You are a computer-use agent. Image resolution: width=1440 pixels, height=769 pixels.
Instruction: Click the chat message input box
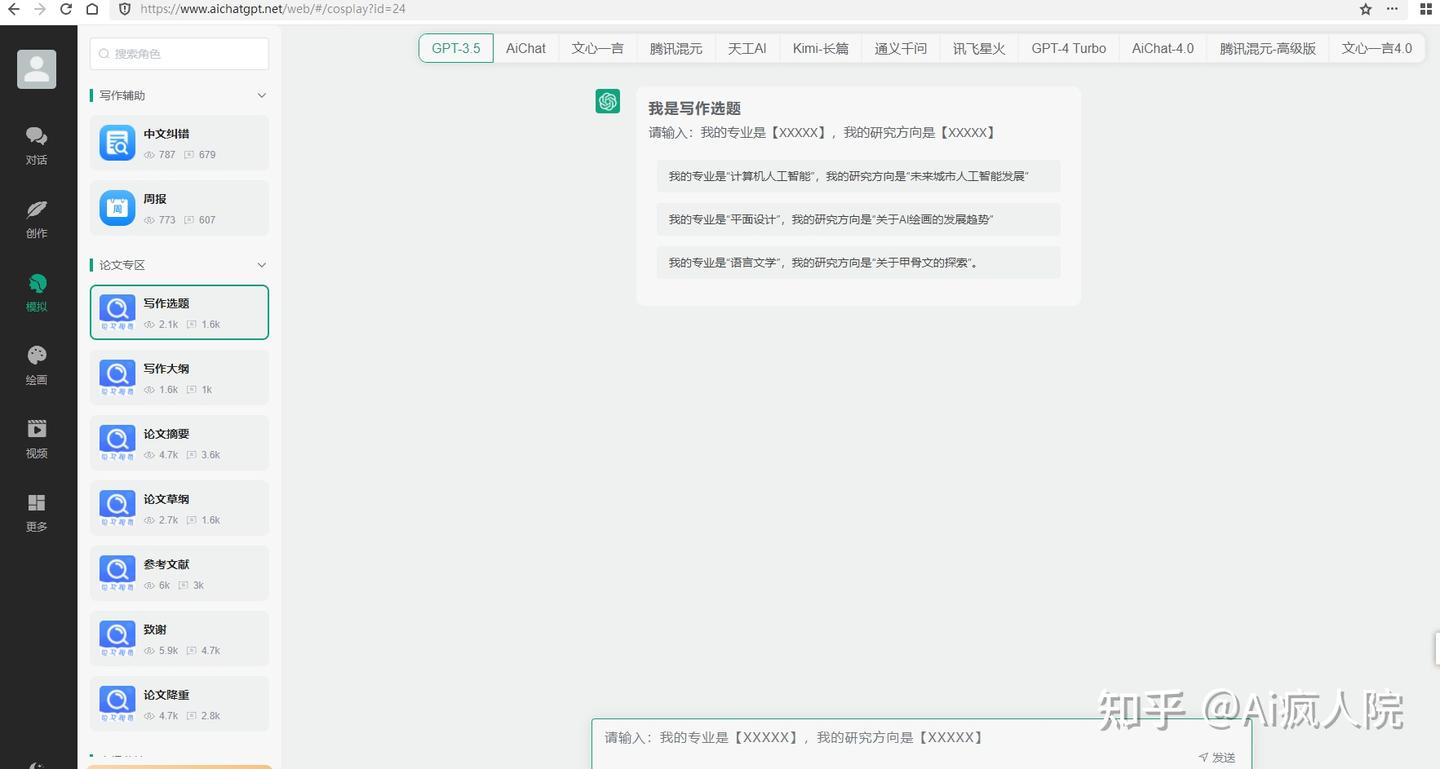pyautogui.click(x=921, y=743)
